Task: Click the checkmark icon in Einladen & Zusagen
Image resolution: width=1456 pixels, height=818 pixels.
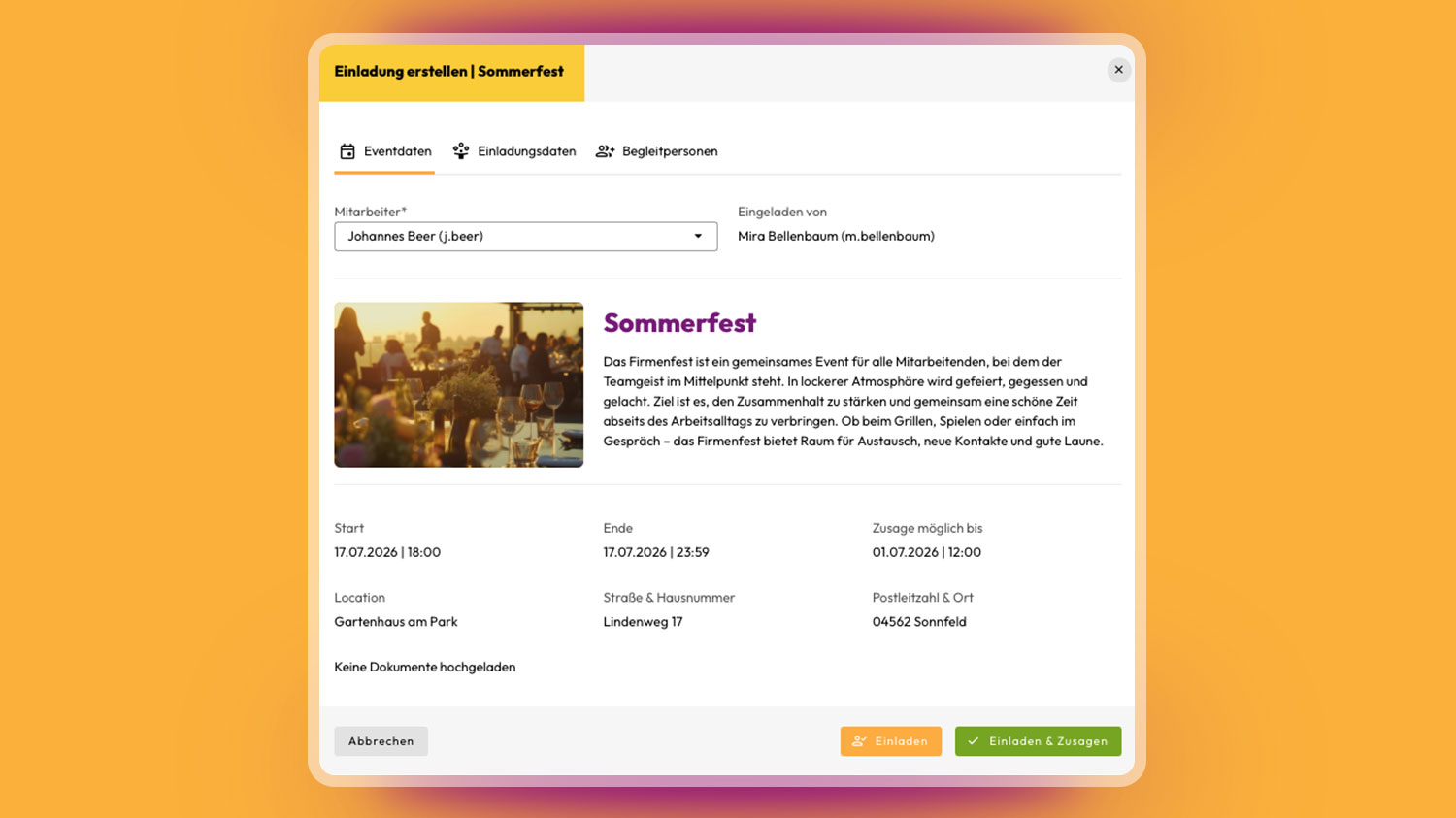Action: 974,741
